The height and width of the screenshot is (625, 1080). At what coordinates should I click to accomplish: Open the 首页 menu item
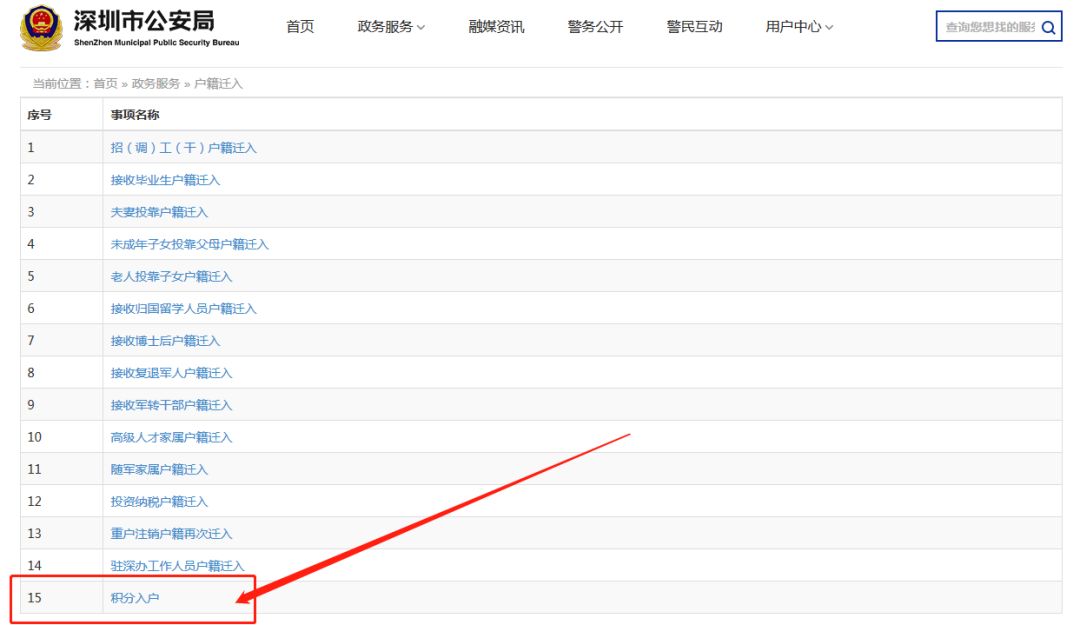click(x=300, y=27)
